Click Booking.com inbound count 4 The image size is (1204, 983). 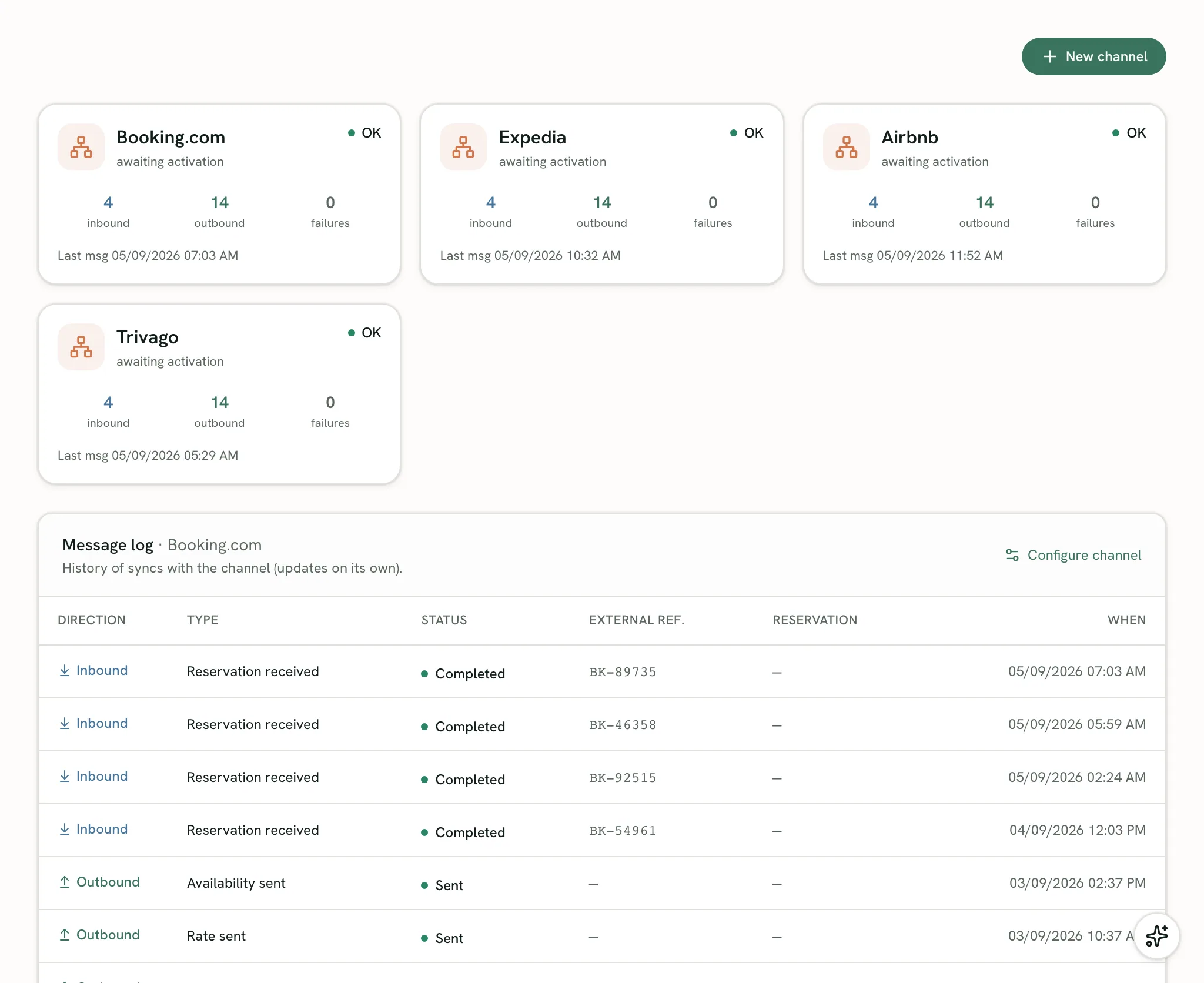coord(108,203)
